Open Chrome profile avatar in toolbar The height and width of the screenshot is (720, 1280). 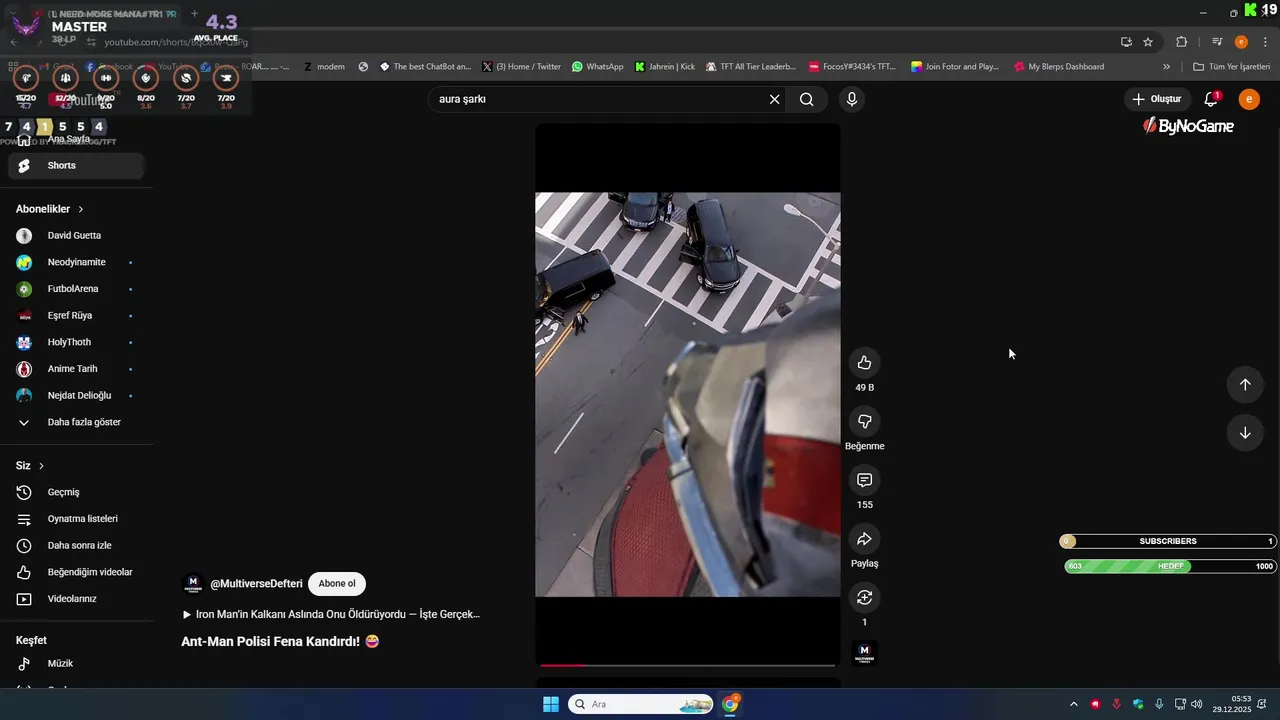[1241, 42]
